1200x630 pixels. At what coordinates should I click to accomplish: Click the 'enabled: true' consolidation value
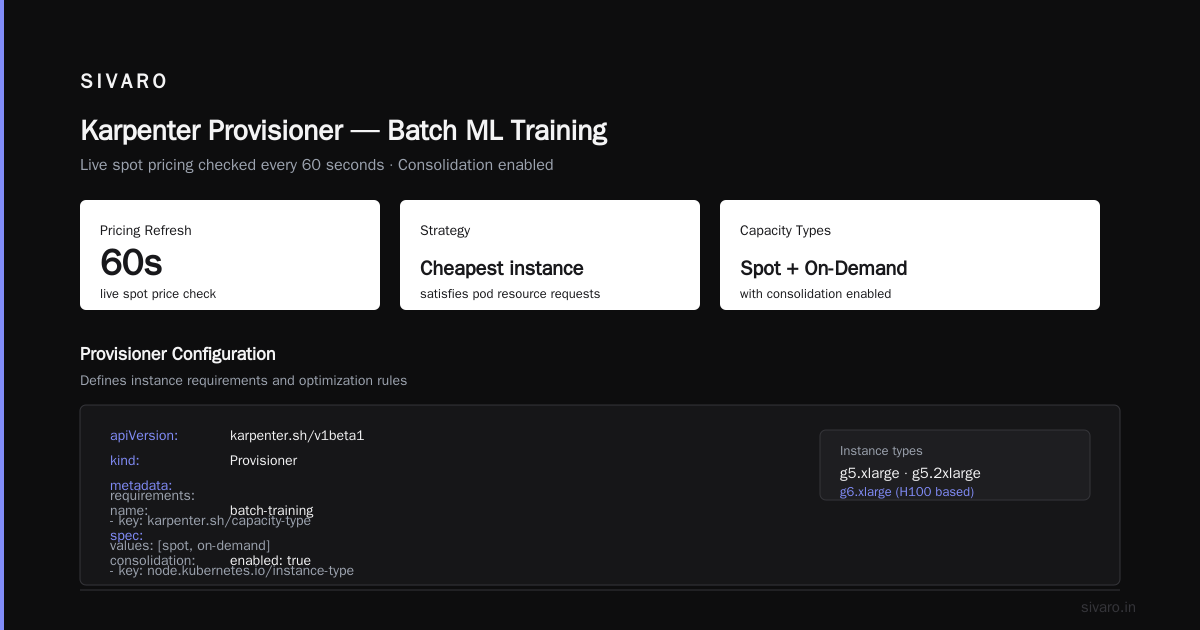point(270,561)
